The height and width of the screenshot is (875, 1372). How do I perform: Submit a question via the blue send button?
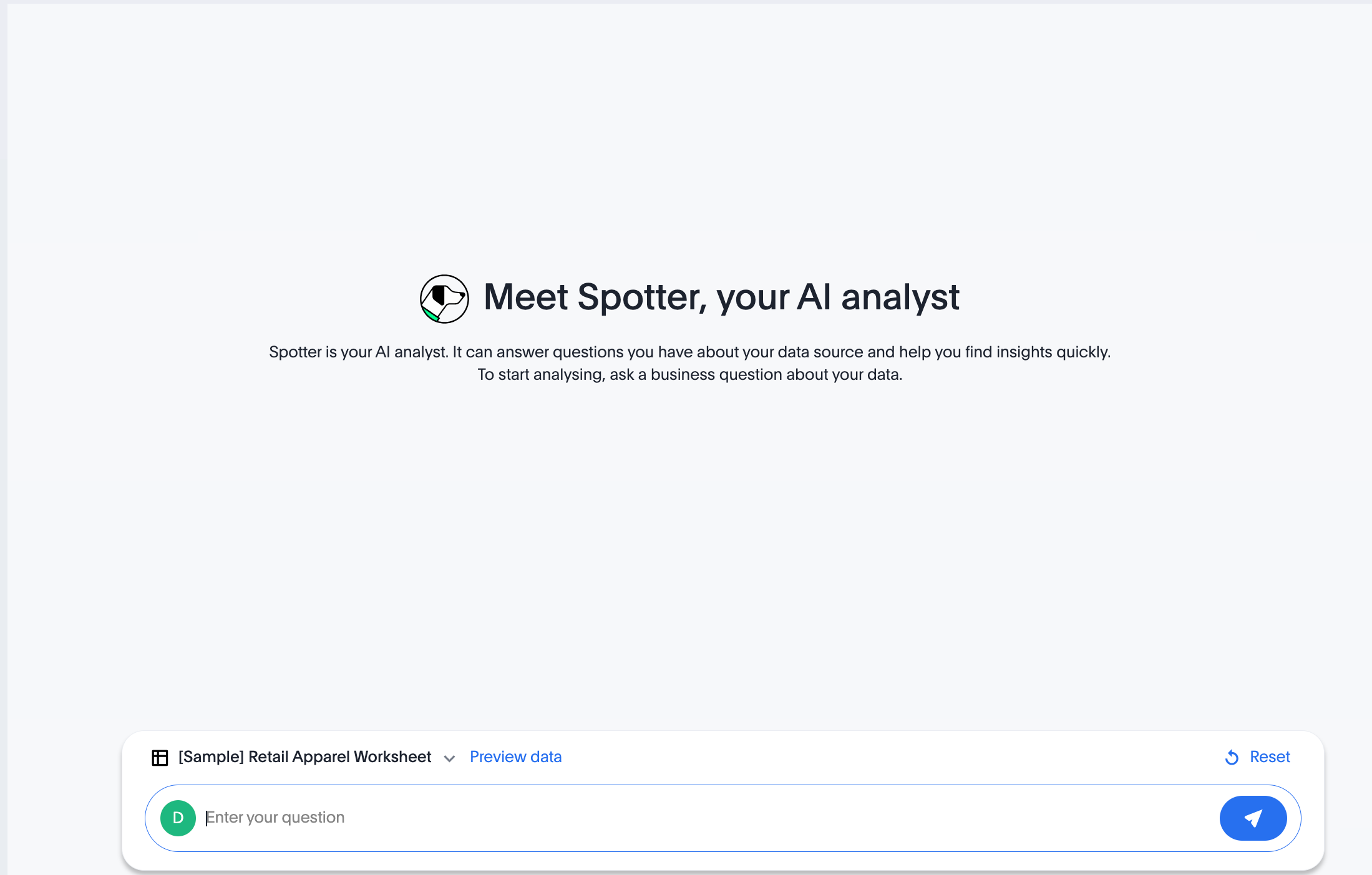(x=1253, y=818)
